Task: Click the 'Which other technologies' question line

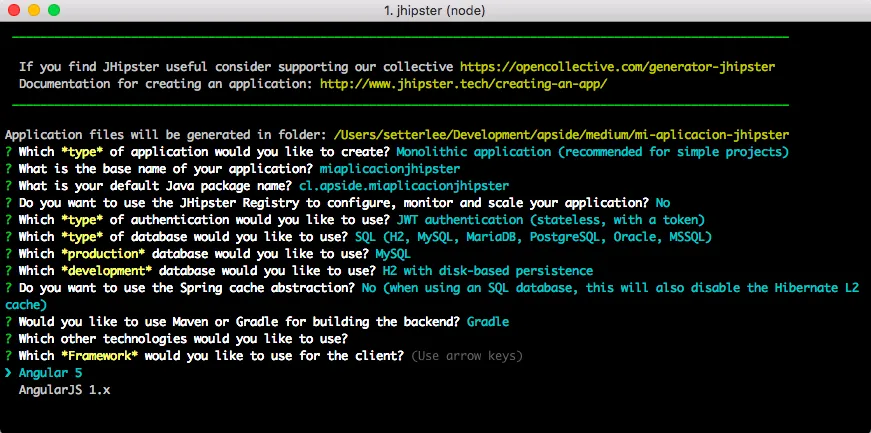Action: point(183,339)
